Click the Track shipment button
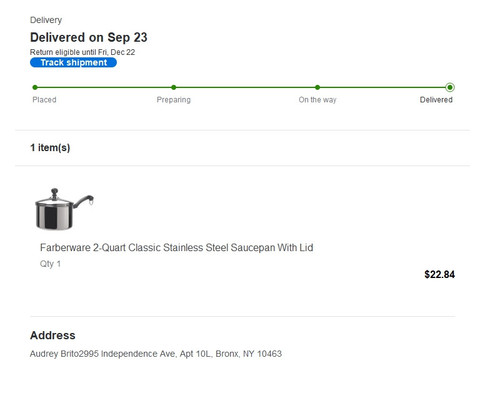The image size is (500, 401). pos(73,62)
